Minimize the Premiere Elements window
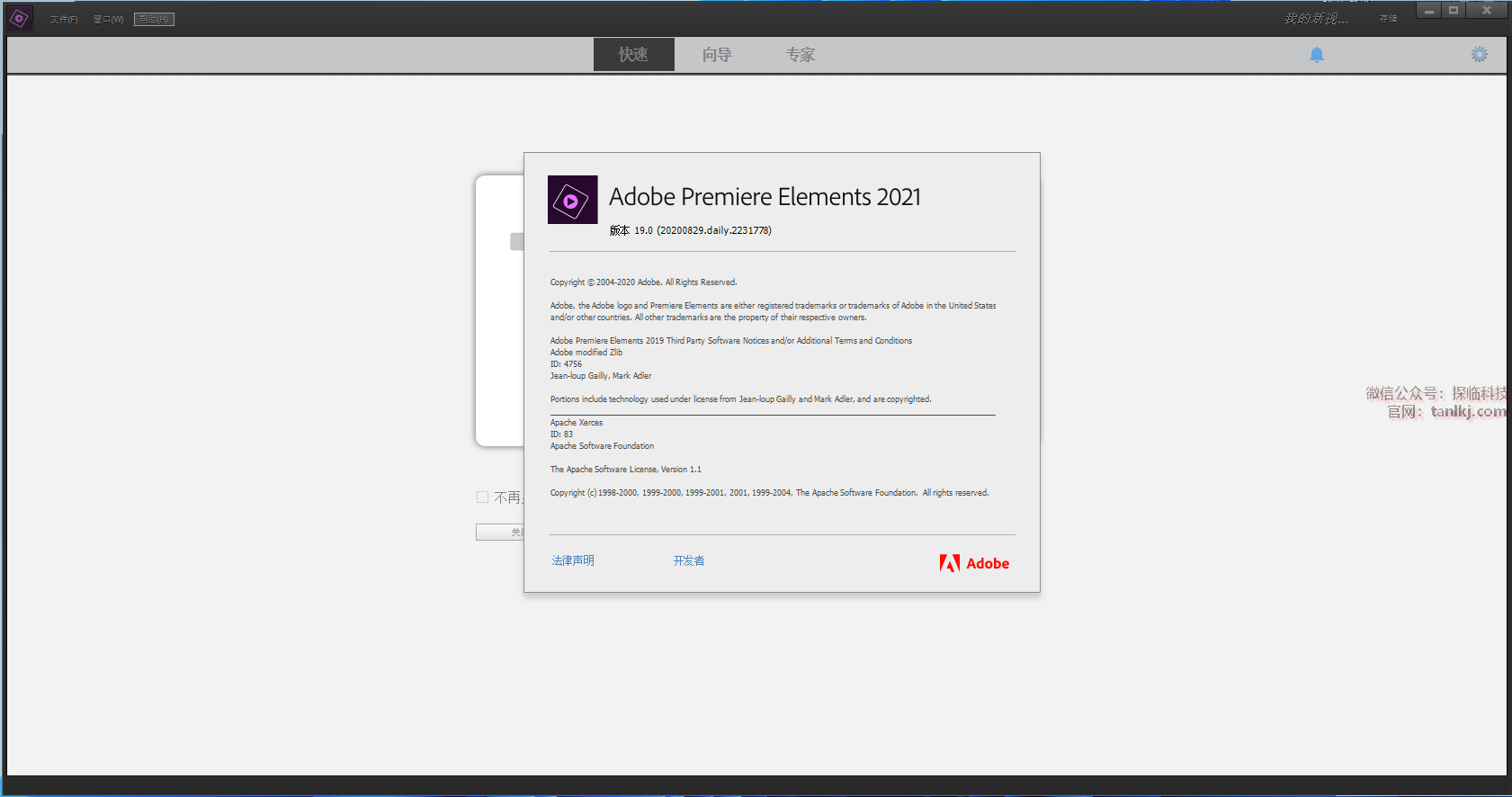The height and width of the screenshot is (797, 1512). click(1428, 11)
